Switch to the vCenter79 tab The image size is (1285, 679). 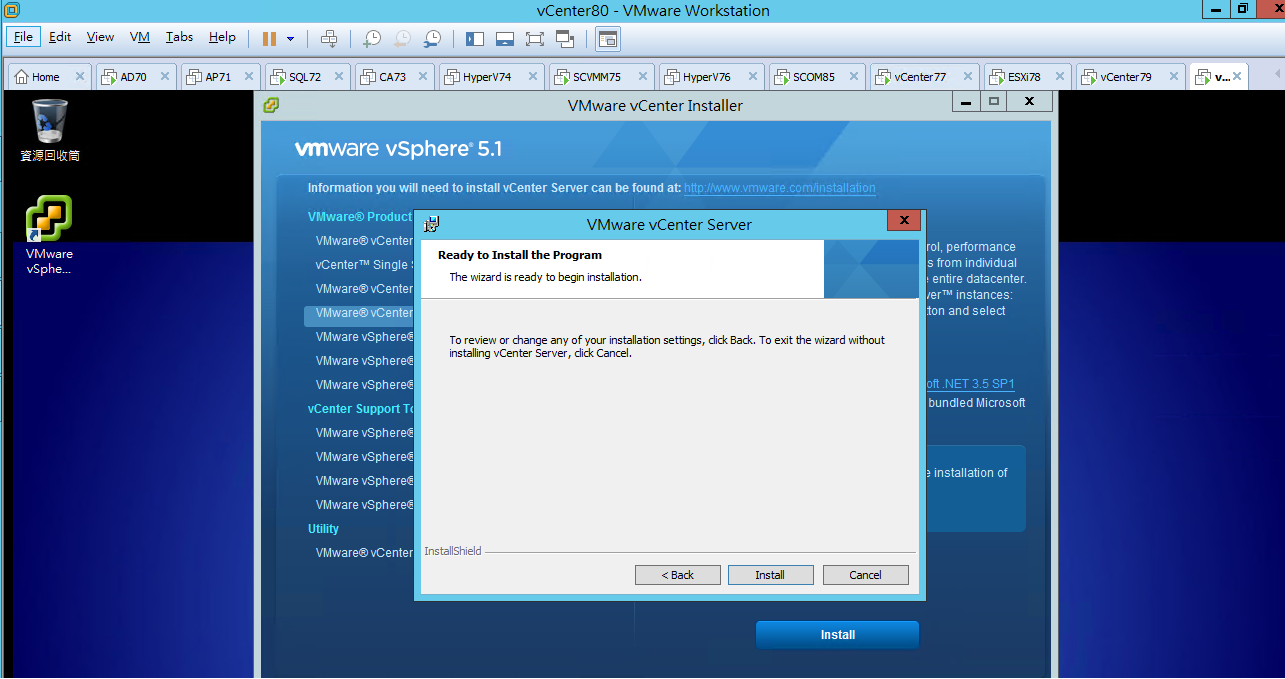tap(1130, 77)
